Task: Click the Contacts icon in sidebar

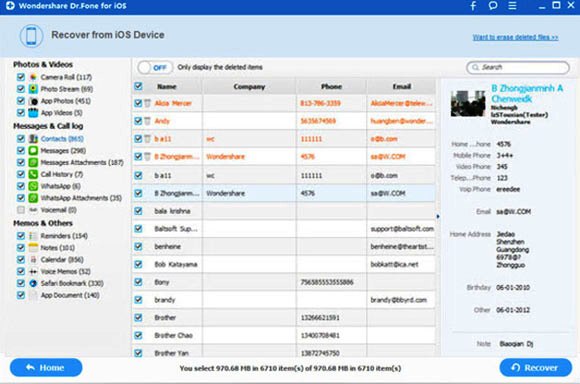Action: (x=33, y=139)
